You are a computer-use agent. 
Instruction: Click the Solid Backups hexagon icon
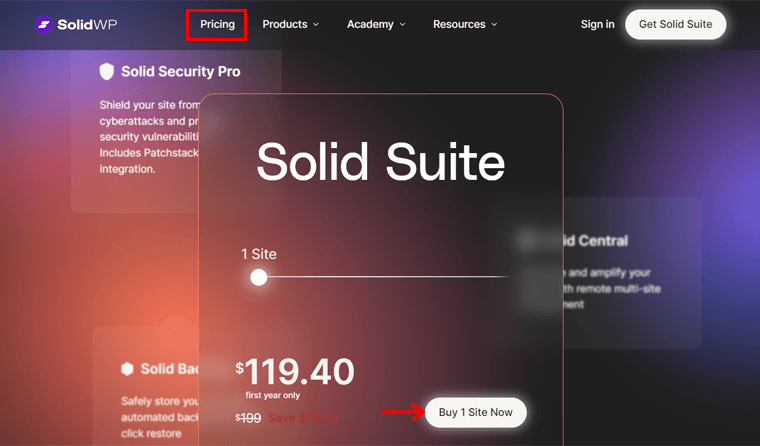pos(127,369)
